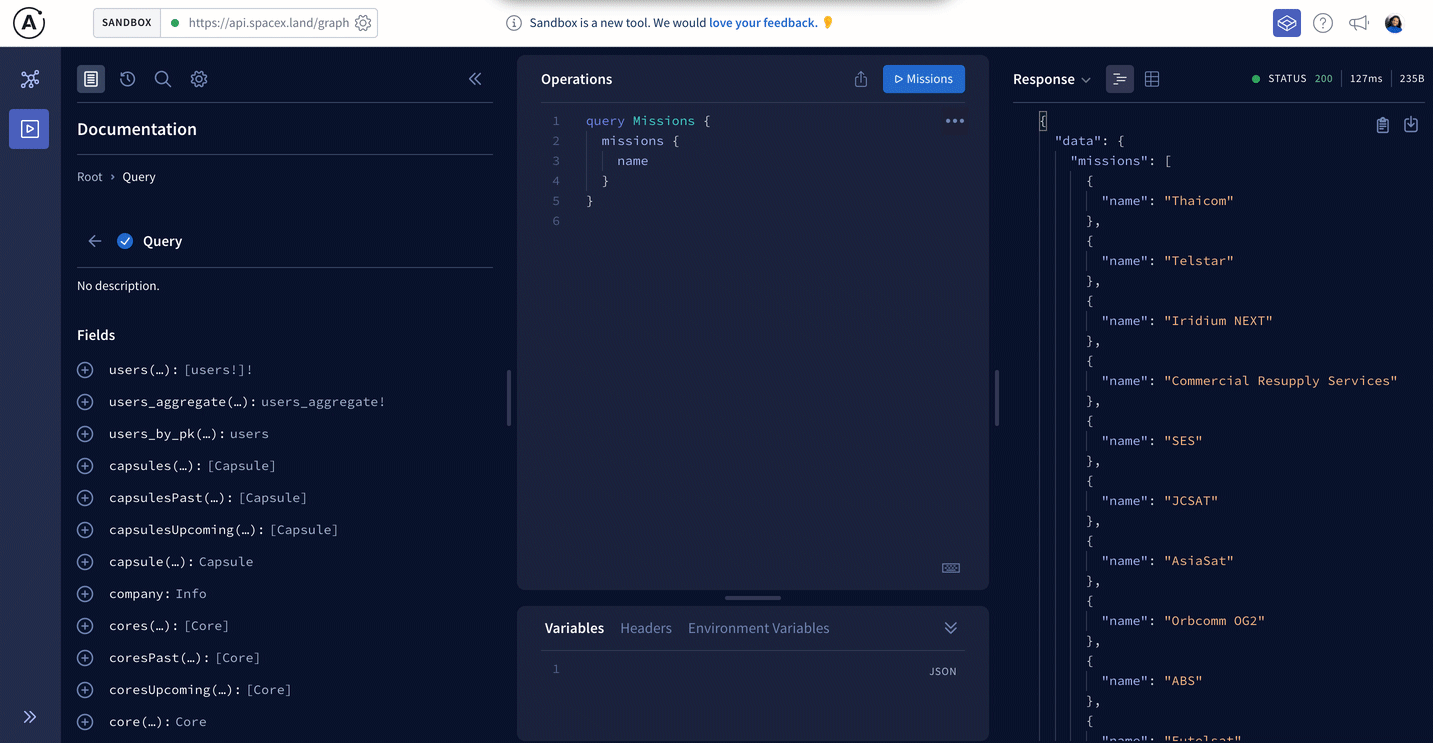Viewport: 1433px width, 743px height.
Task: Add the core field
Action: pos(85,722)
